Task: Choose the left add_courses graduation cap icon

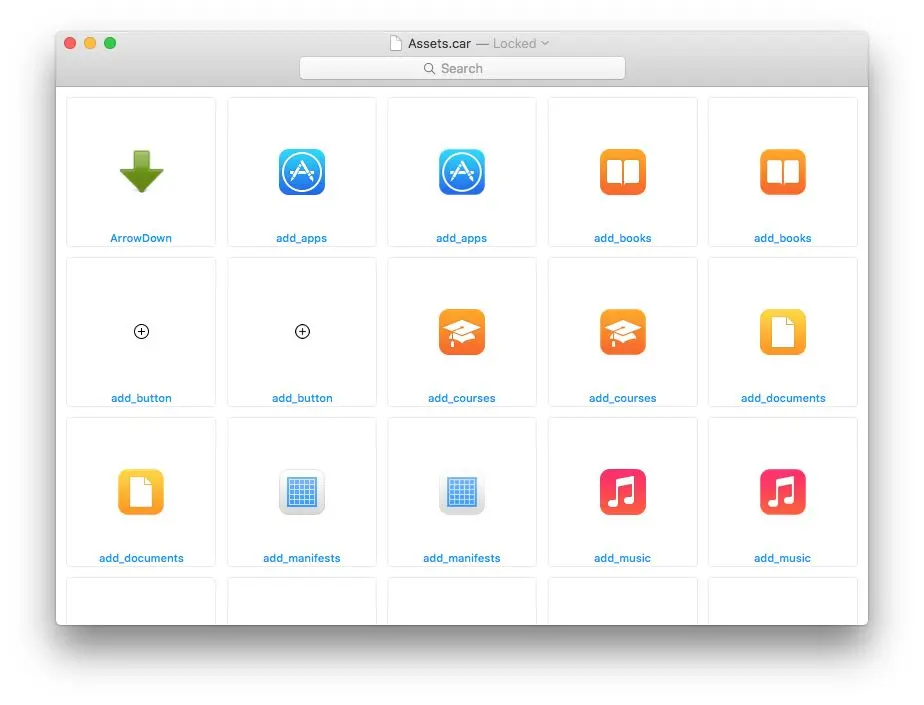Action: pos(462,332)
